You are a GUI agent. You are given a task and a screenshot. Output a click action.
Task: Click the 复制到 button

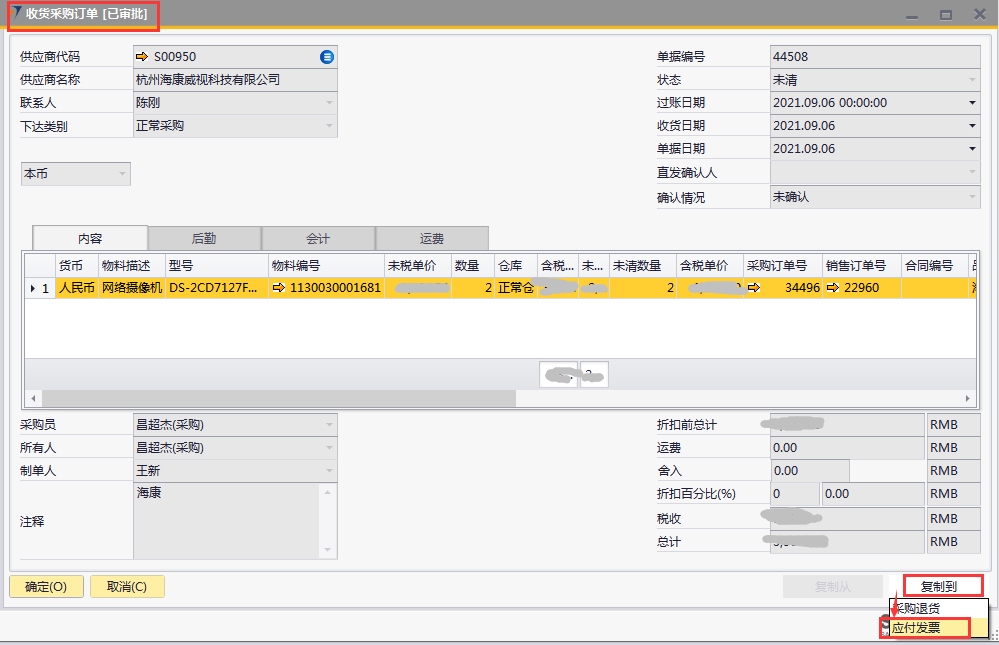(943, 586)
